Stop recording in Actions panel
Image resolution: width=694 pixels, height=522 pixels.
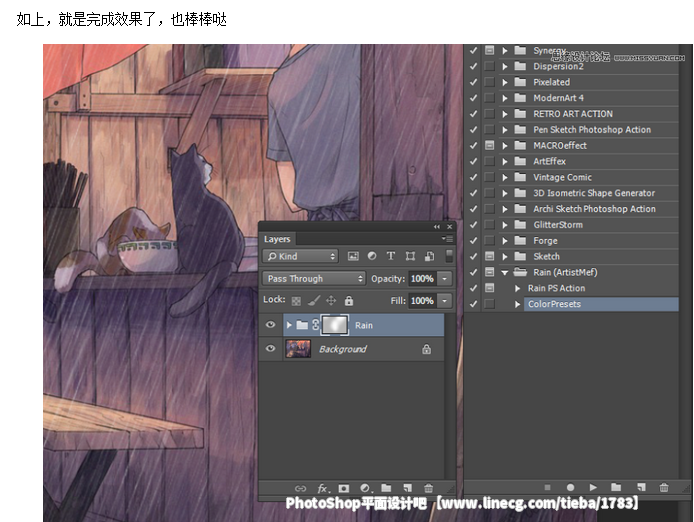click(547, 487)
